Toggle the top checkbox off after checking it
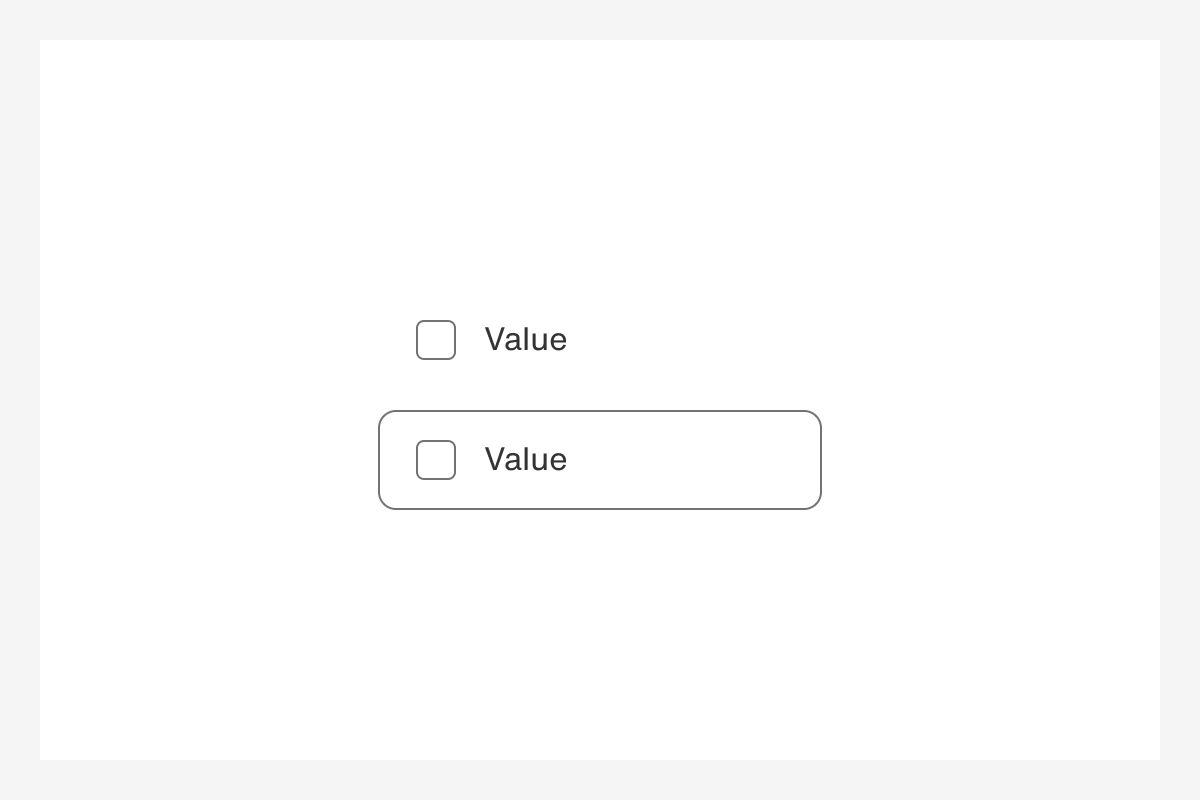 (x=435, y=340)
